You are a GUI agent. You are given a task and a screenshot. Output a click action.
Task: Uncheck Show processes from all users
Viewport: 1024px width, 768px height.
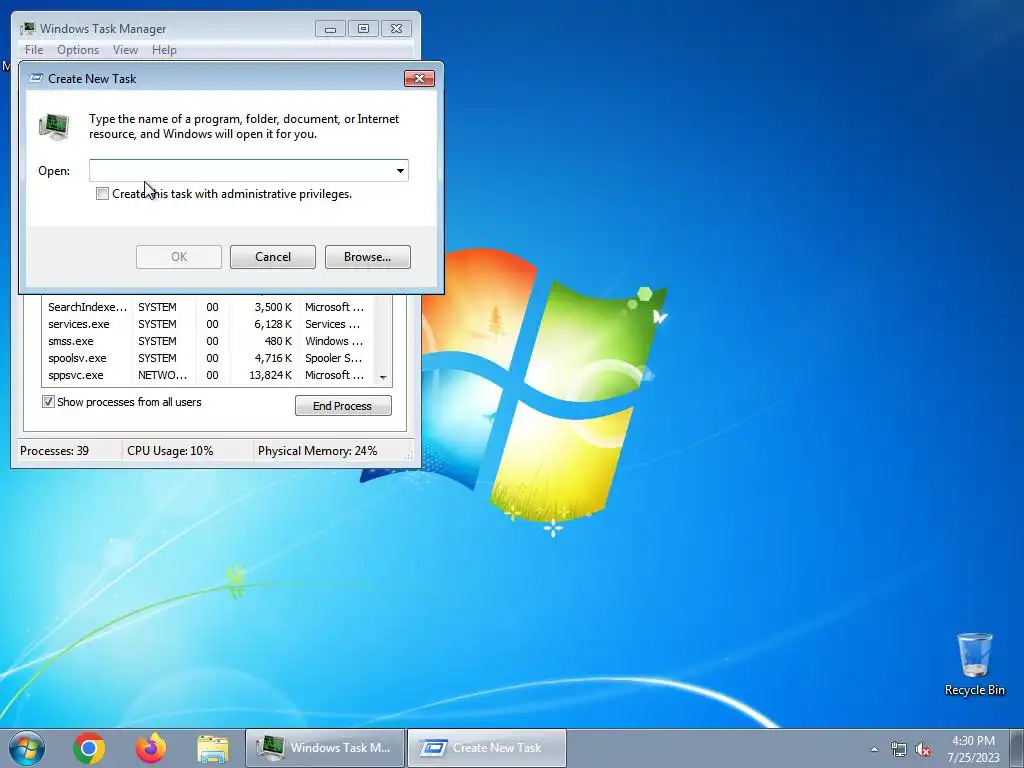coord(48,402)
